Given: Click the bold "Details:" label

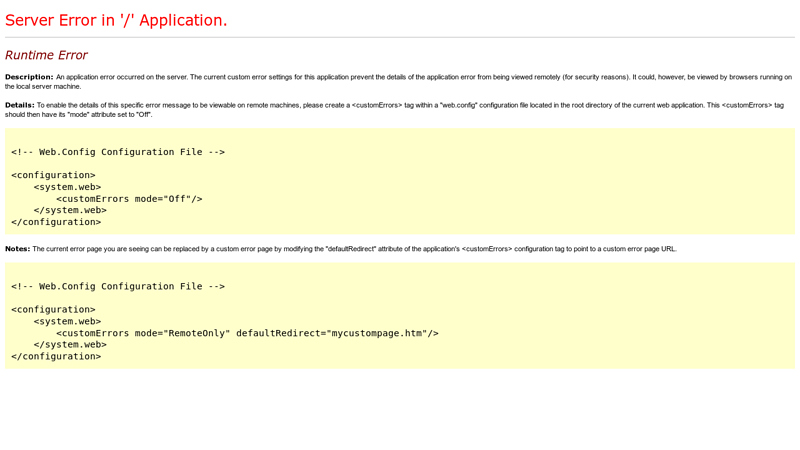Looking at the screenshot, I should [x=20, y=105].
